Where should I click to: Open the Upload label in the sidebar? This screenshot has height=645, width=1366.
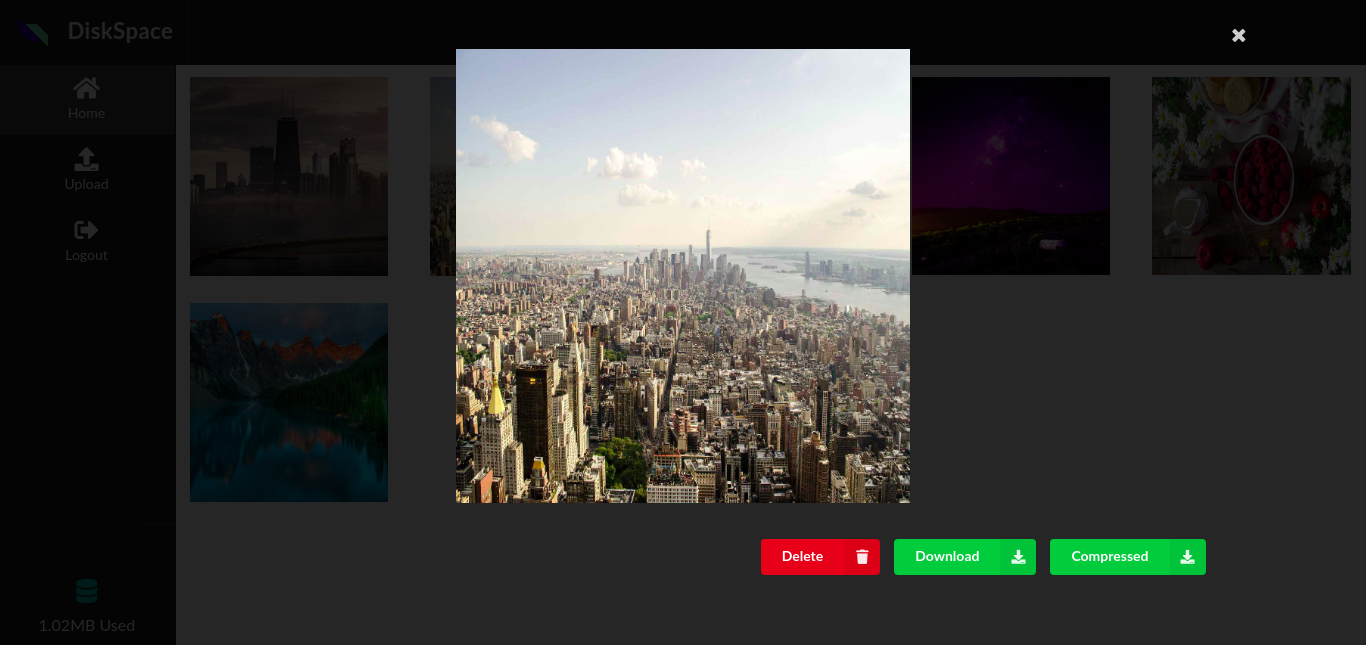coord(86,185)
